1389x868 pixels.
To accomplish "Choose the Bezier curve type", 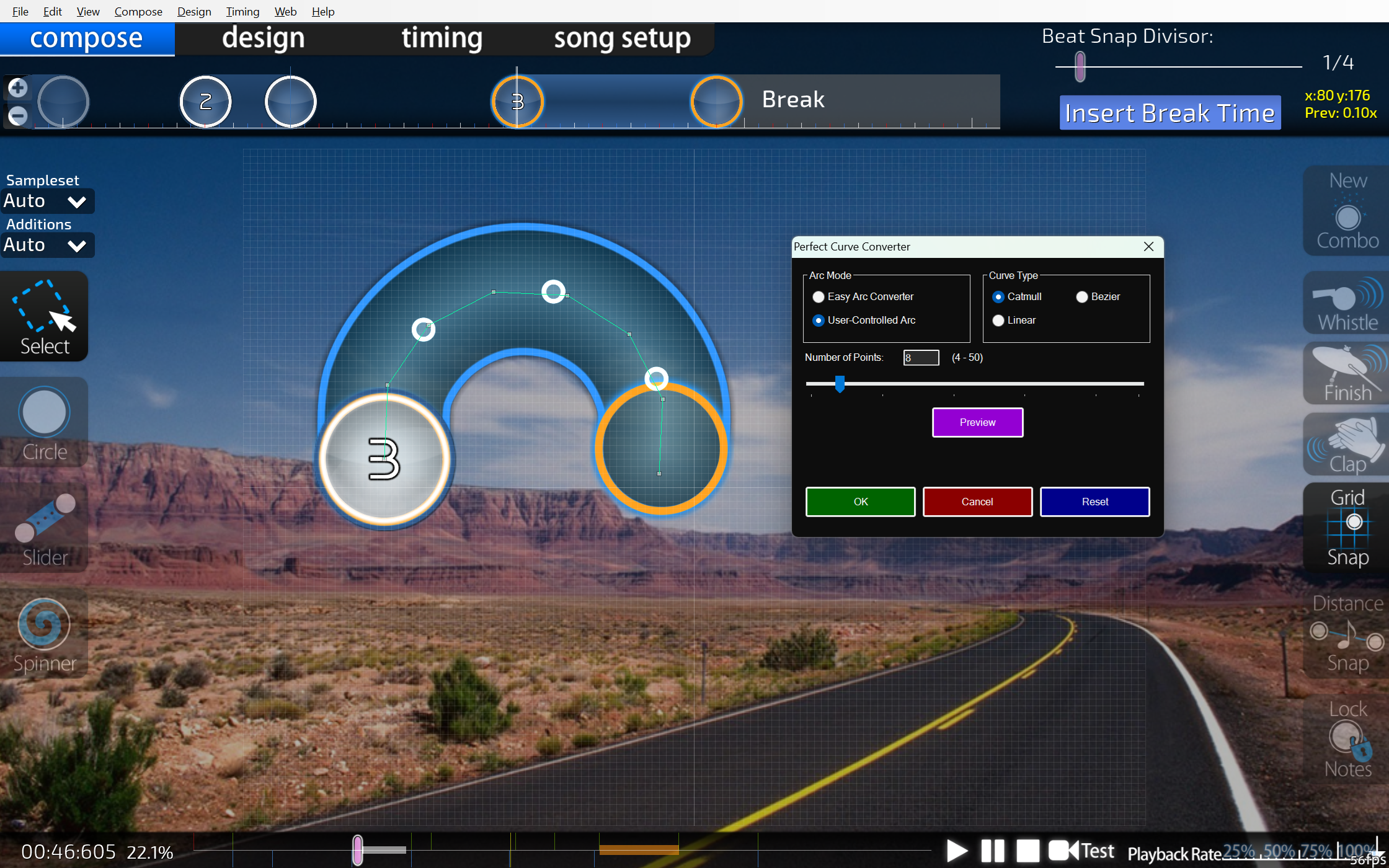I will [x=1082, y=297].
